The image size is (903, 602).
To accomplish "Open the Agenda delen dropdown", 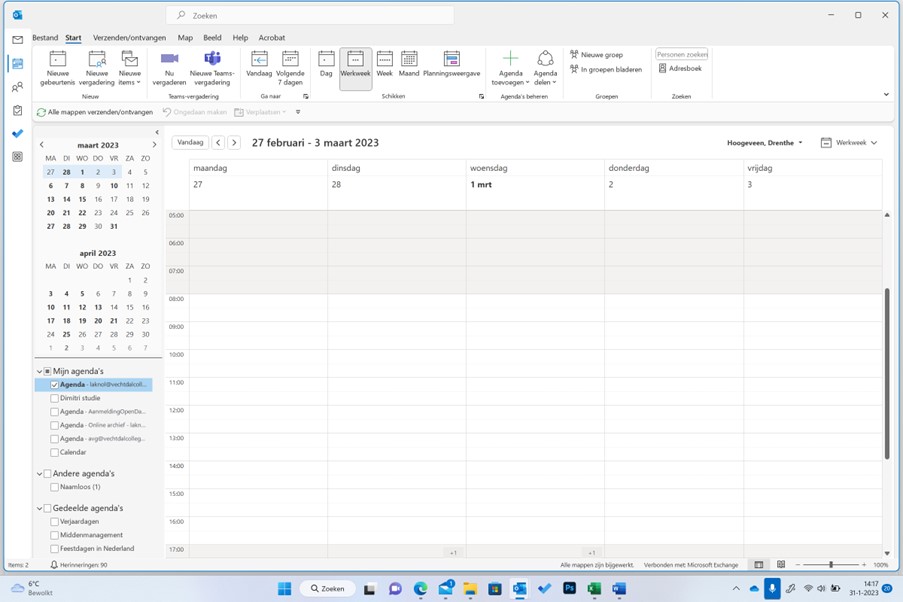I will pyautogui.click(x=545, y=69).
